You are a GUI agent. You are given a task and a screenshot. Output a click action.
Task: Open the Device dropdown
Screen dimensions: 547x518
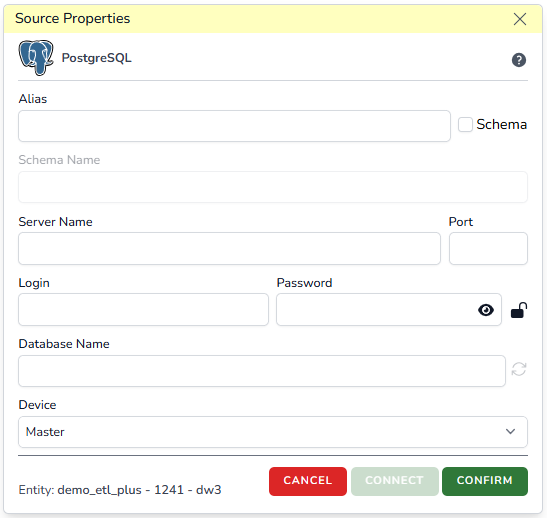pos(273,432)
